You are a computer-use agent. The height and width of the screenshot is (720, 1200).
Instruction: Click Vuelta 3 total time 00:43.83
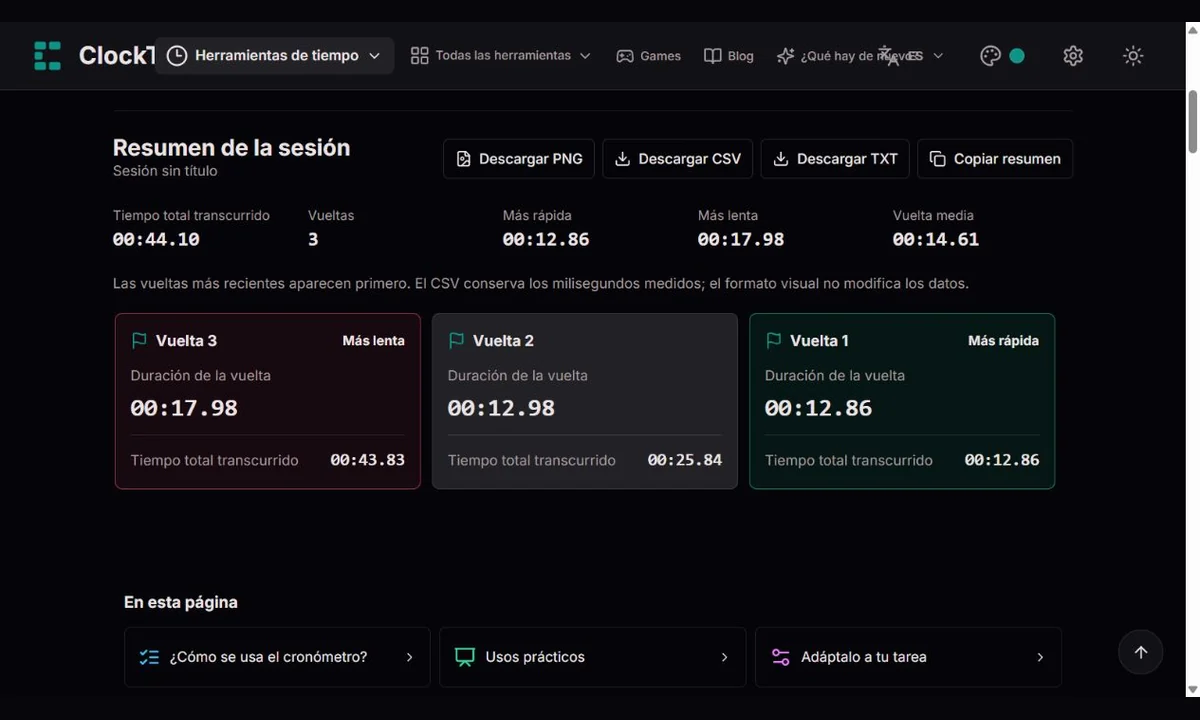(x=367, y=460)
